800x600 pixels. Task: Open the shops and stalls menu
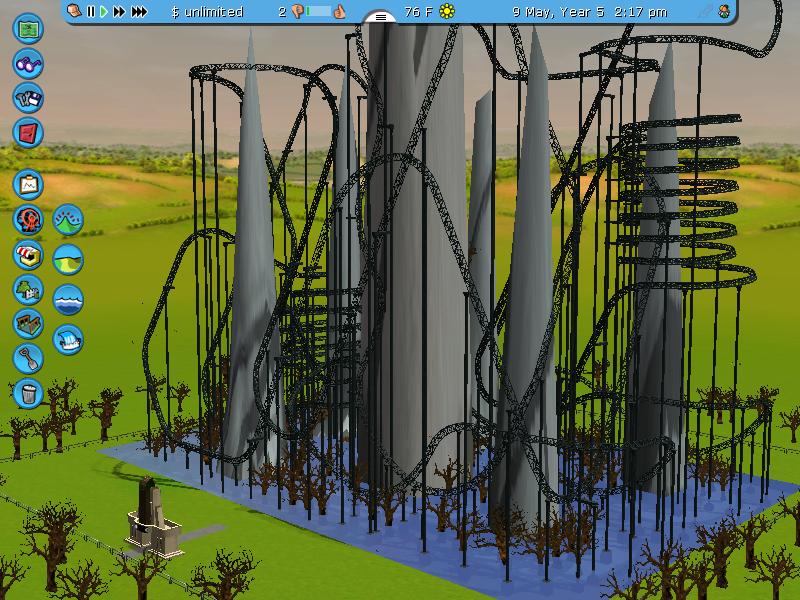point(28,255)
